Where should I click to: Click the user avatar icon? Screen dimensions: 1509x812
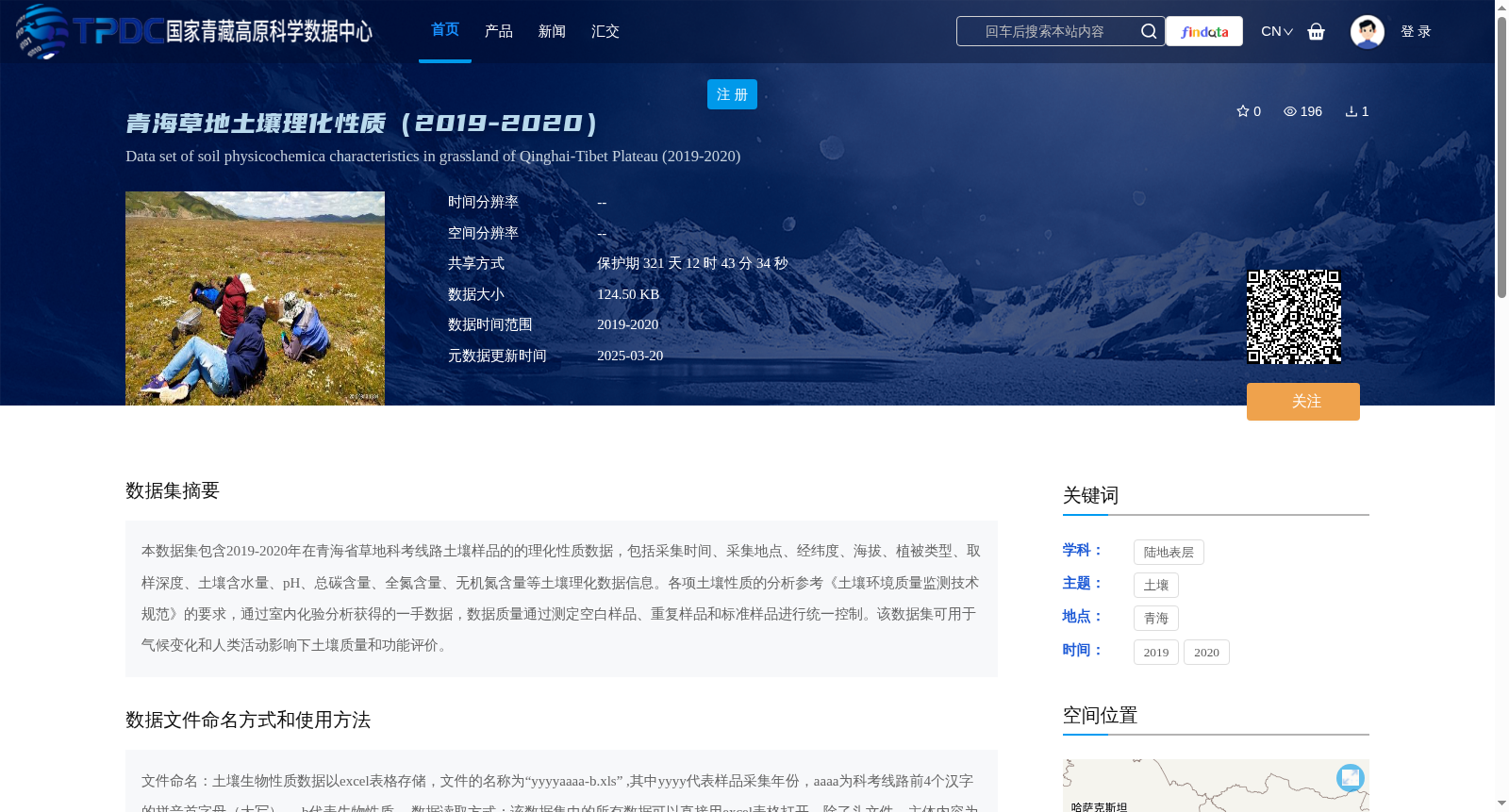1368,31
